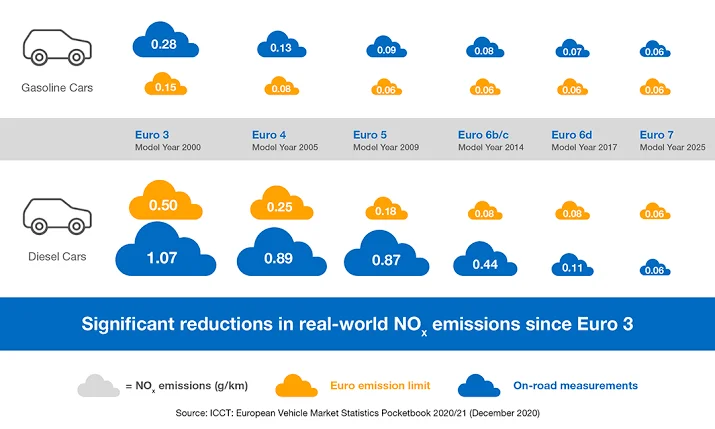This screenshot has height=429, width=715.
Task: Click the 'On-road measurements' legend text
Action: [575, 386]
